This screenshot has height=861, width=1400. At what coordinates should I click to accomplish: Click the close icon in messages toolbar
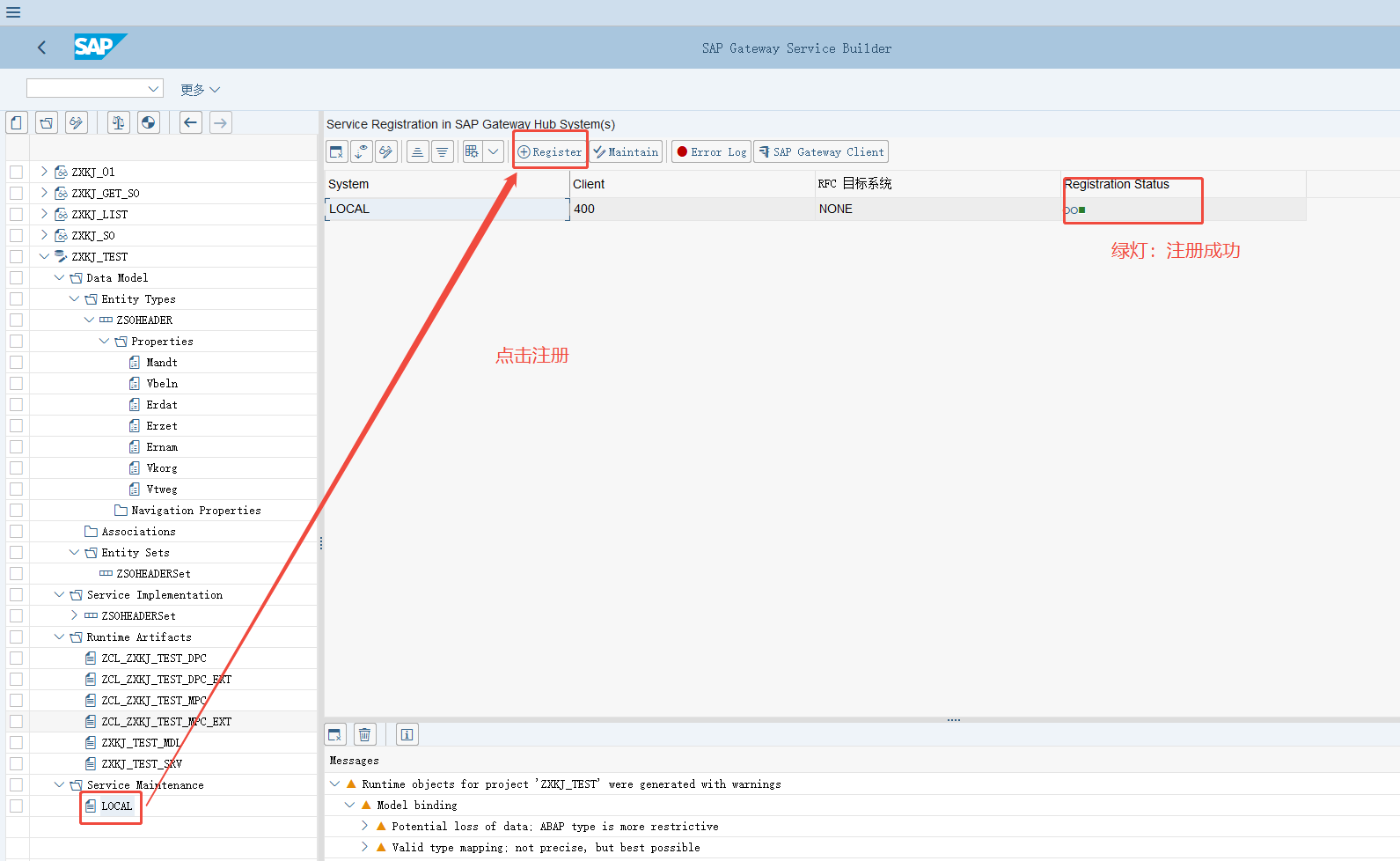pos(335,734)
